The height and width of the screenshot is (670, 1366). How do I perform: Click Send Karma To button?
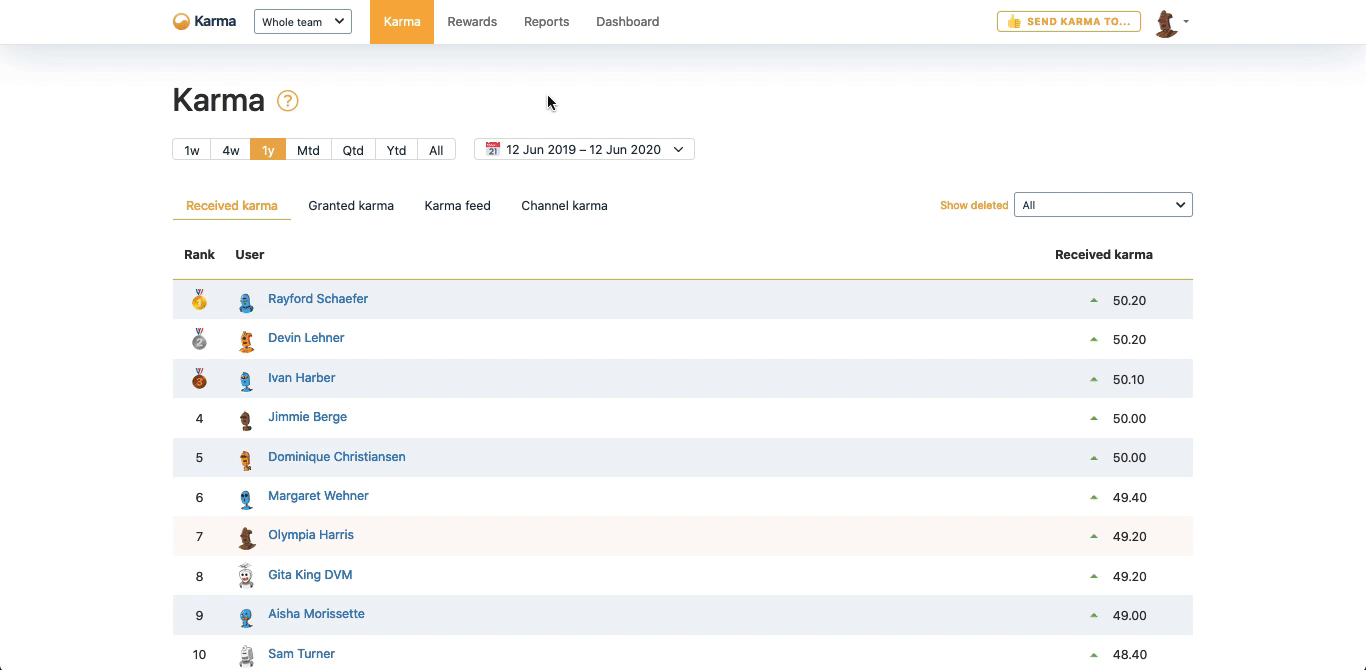point(1069,21)
